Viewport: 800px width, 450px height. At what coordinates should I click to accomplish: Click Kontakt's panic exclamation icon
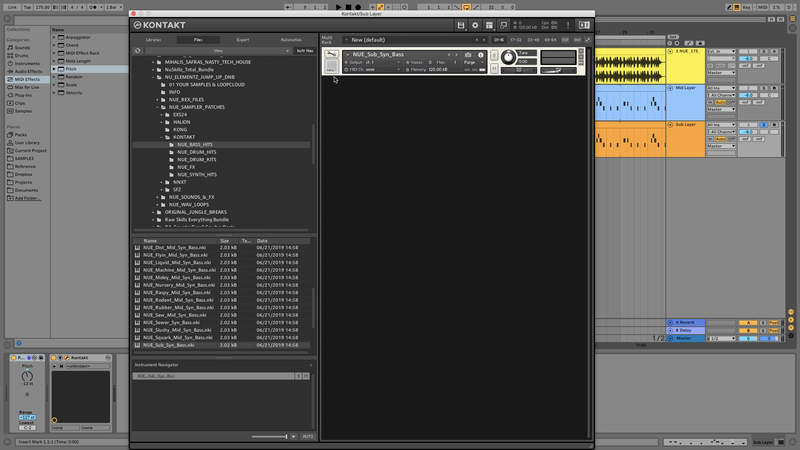pos(568,25)
